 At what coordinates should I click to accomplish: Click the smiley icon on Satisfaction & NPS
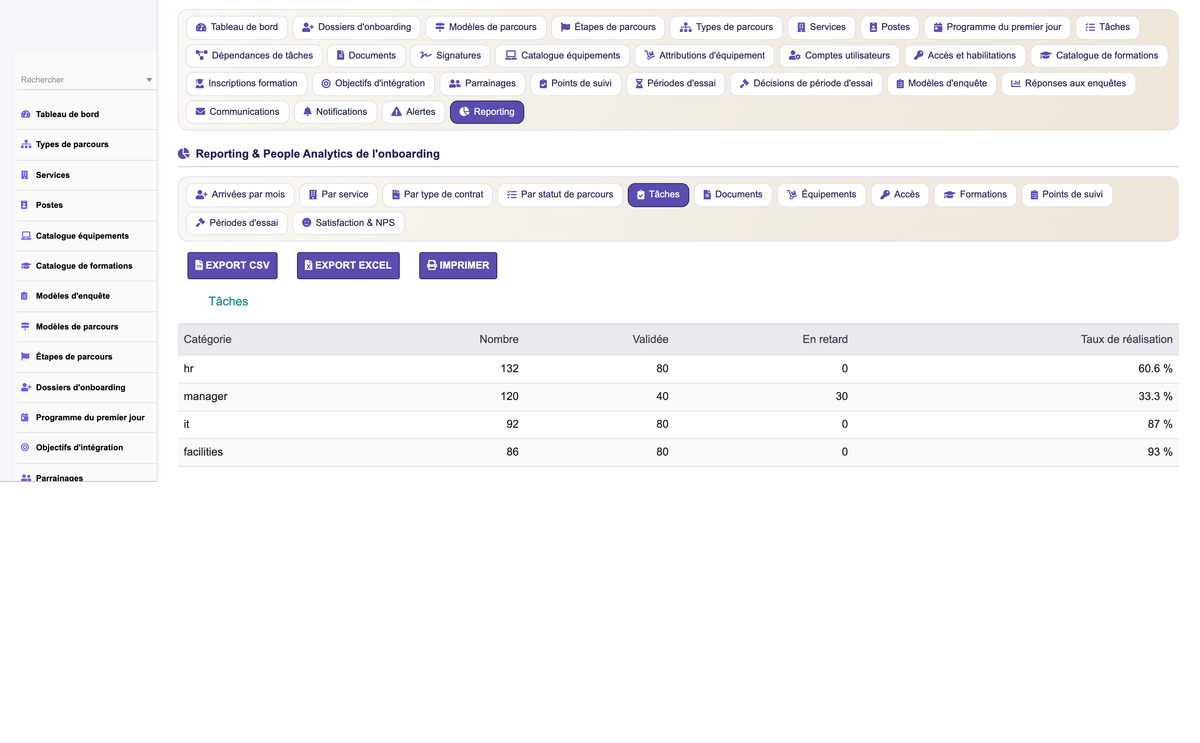[306, 223]
